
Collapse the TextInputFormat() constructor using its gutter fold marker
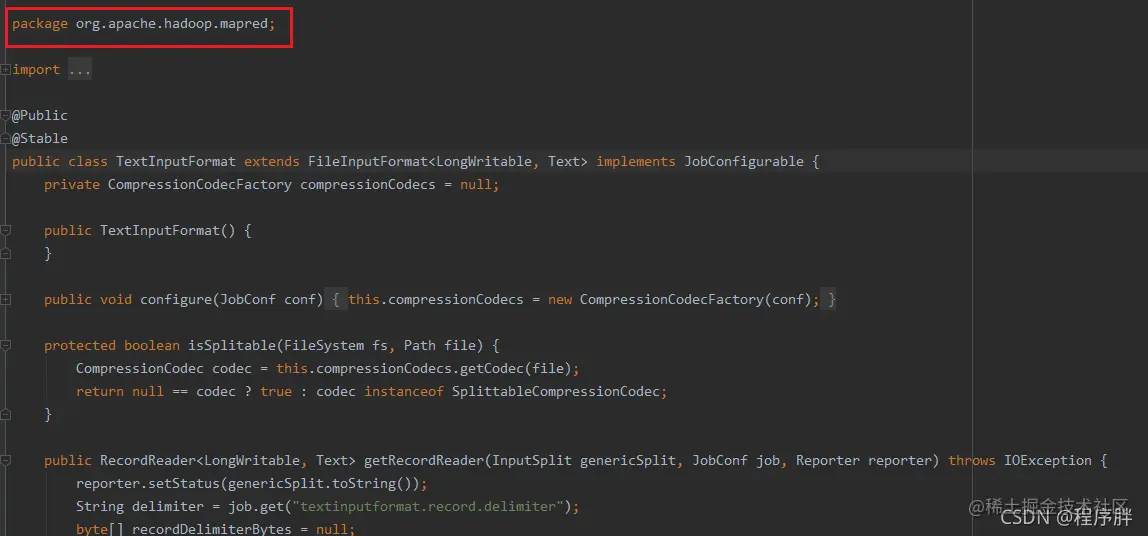5,230
